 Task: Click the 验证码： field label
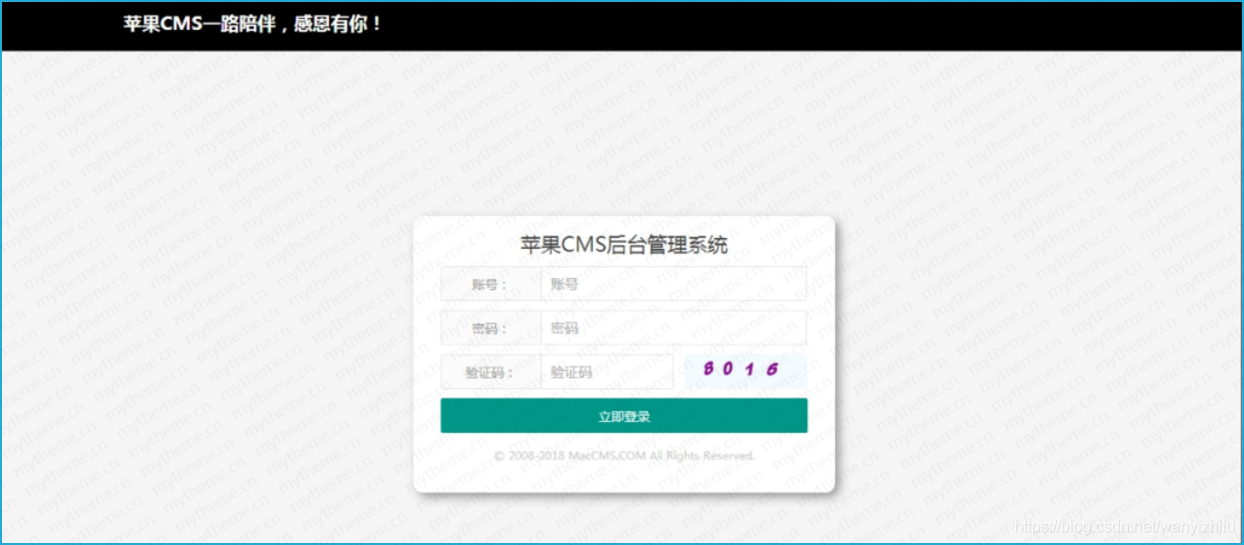490,372
